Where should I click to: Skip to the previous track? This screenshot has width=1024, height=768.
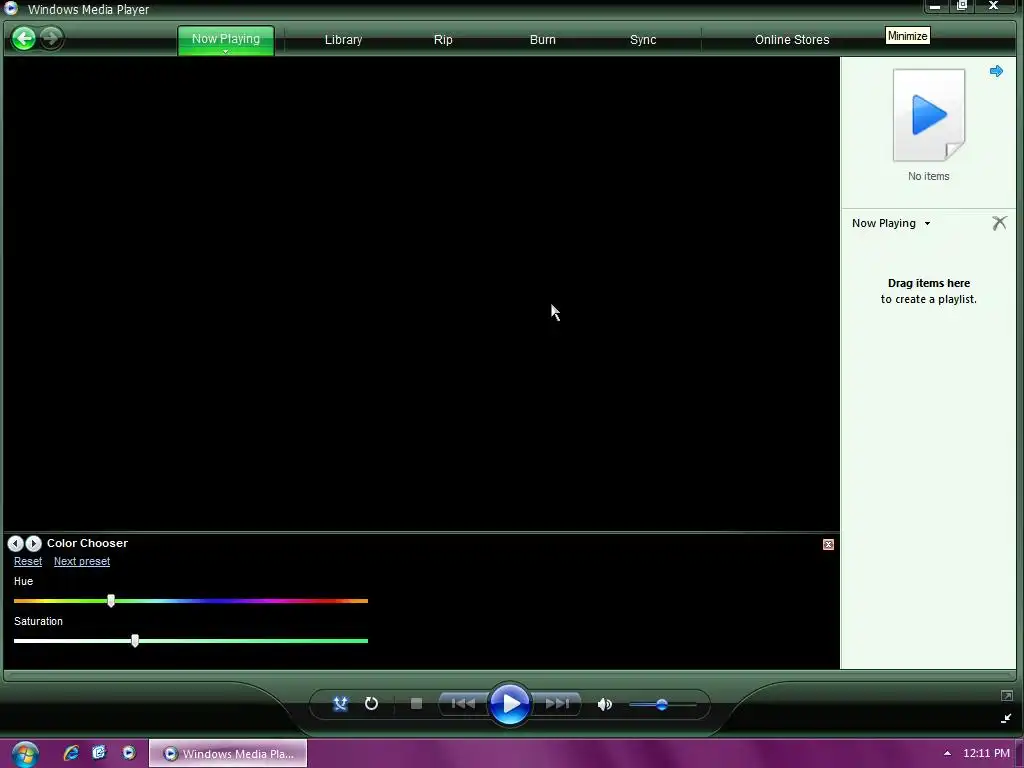[463, 703]
